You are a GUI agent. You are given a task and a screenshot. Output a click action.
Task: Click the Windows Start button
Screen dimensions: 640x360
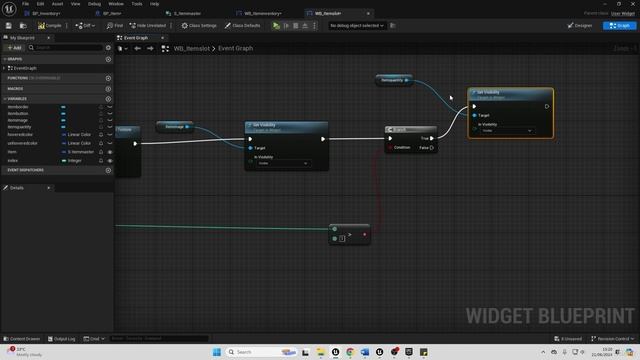pos(217,352)
